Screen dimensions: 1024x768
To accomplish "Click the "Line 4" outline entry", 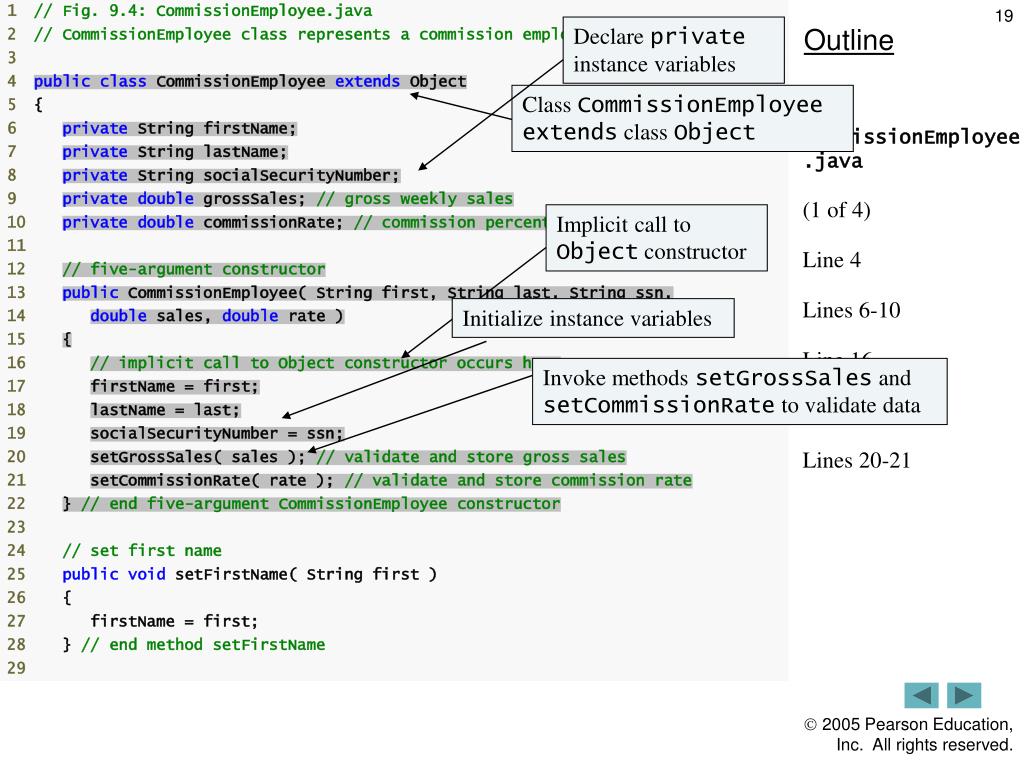I will [831, 260].
